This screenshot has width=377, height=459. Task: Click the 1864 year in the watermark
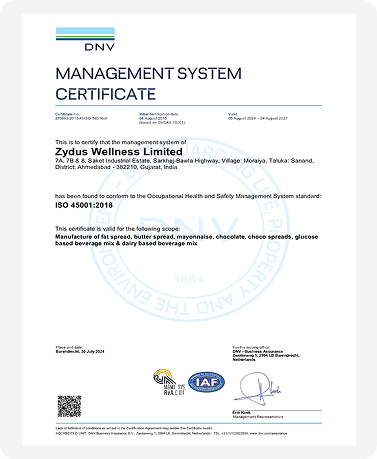point(190,279)
